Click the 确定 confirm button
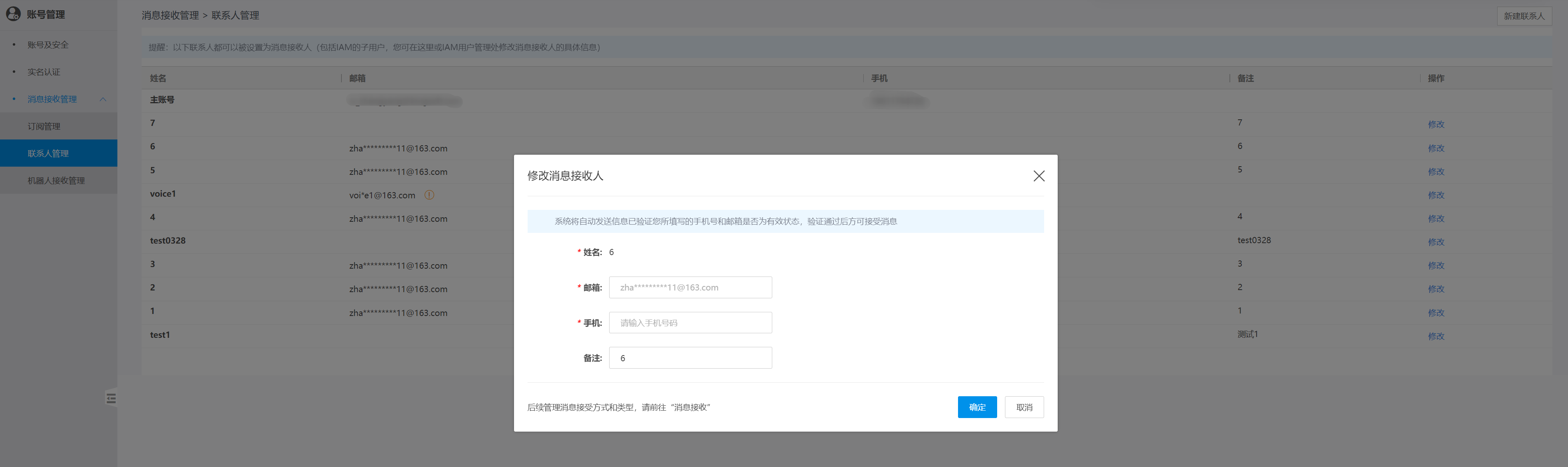Viewport: 1568px width, 467px height. [x=977, y=407]
